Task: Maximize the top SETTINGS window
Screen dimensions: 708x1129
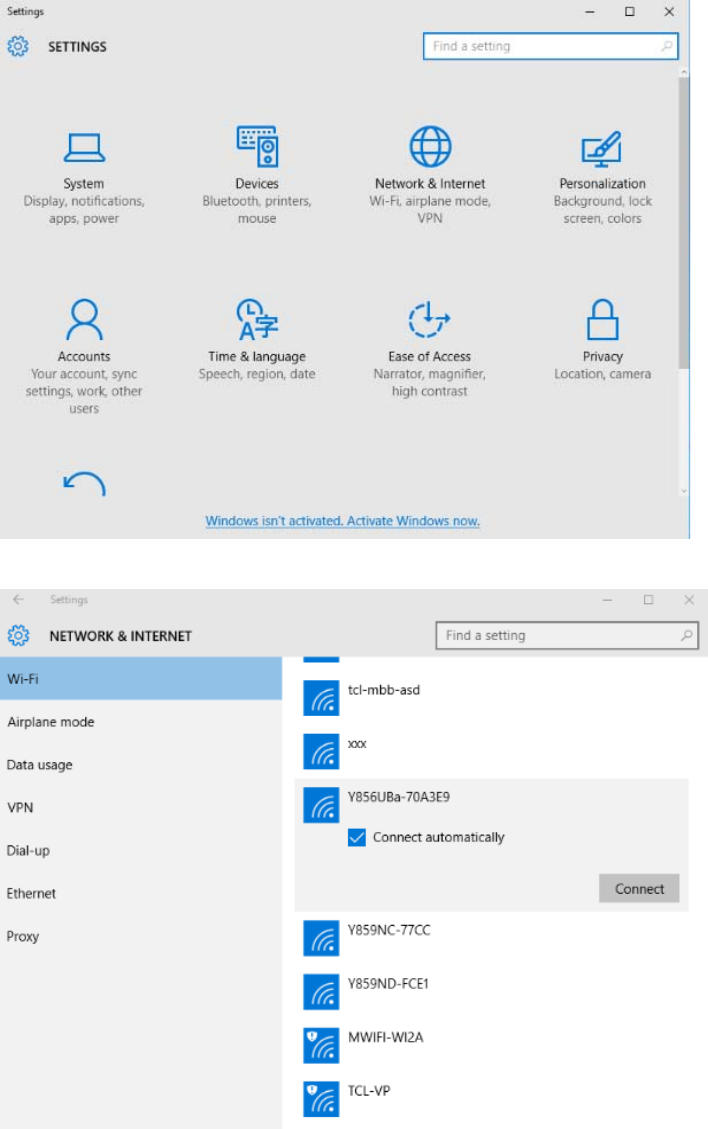Action: pos(629,12)
